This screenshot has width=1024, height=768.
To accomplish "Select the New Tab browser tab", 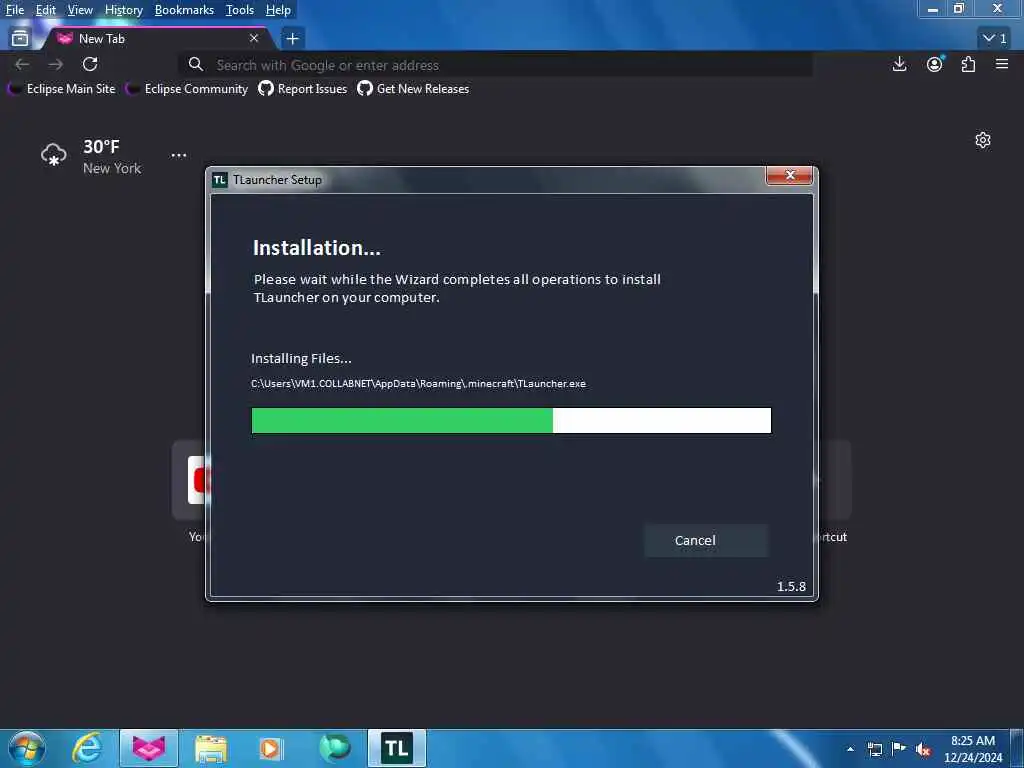I will (x=157, y=39).
